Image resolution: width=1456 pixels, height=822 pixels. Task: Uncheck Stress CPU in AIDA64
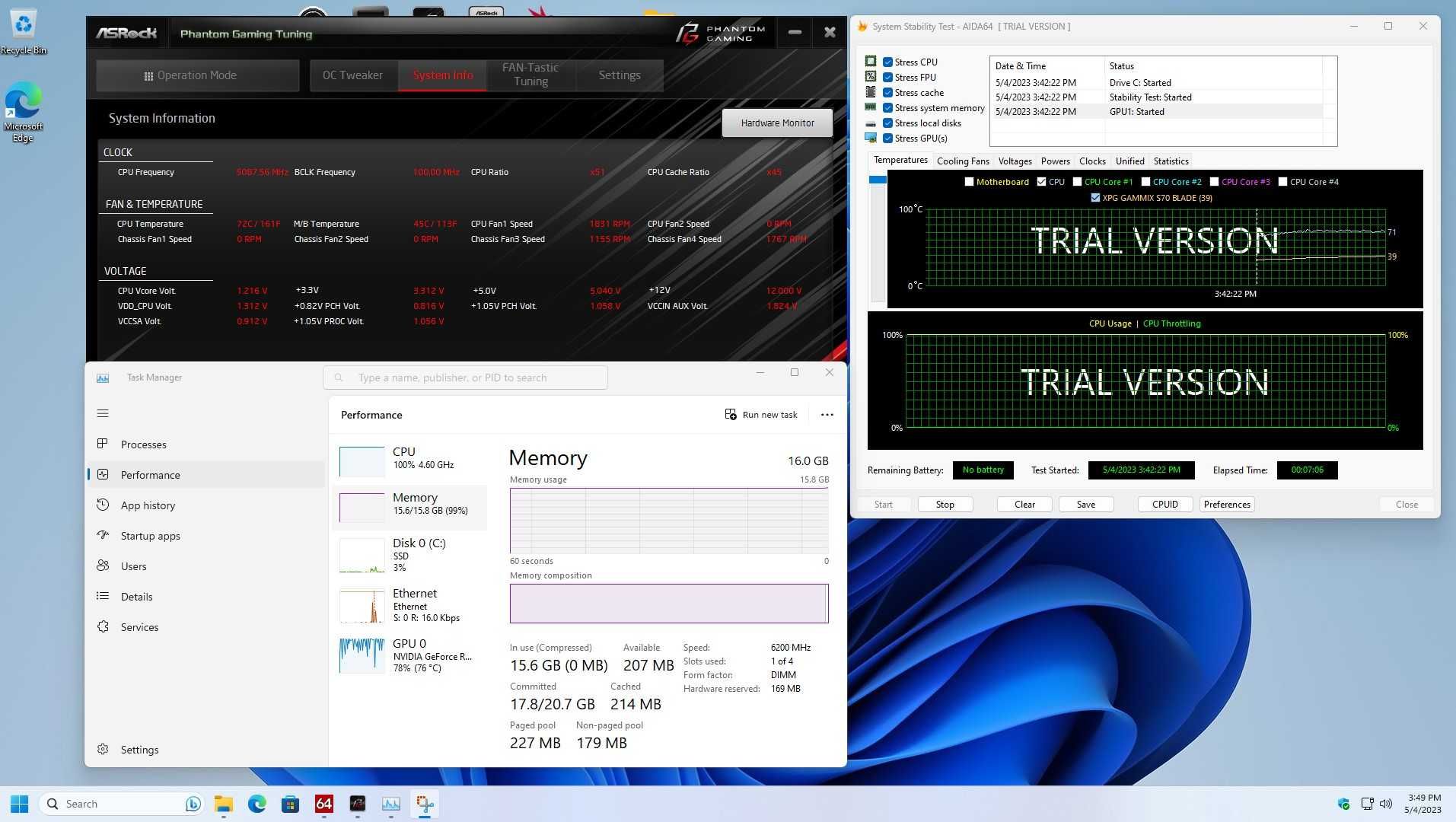[888, 62]
